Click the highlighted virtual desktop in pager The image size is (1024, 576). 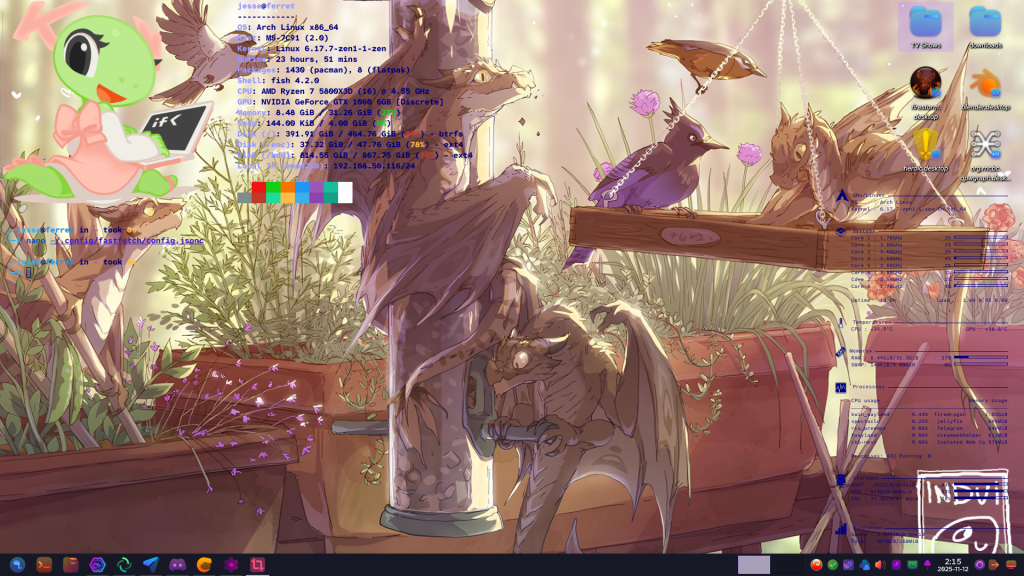[x=753, y=565]
